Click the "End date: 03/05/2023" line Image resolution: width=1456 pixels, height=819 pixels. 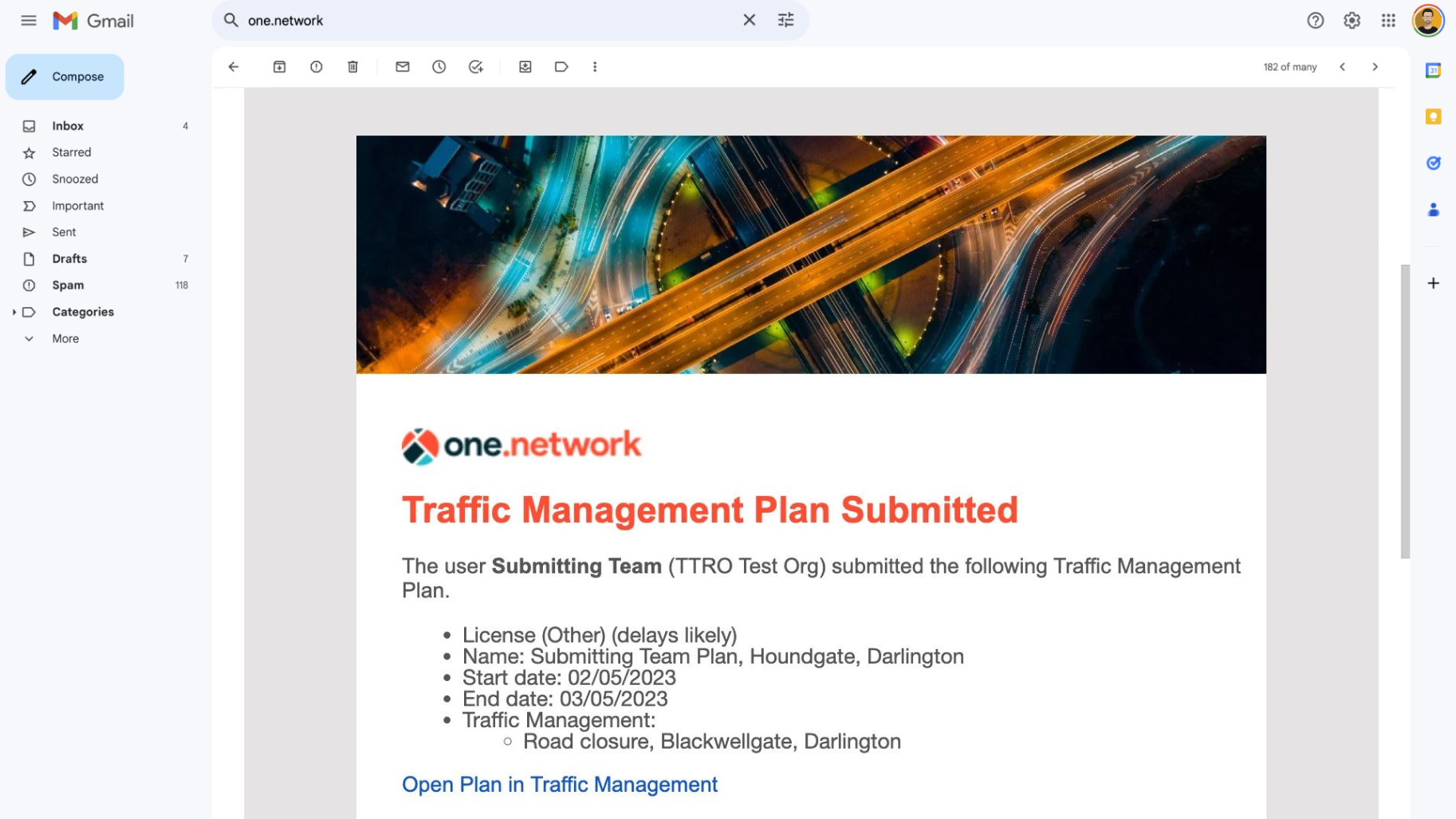click(x=565, y=699)
